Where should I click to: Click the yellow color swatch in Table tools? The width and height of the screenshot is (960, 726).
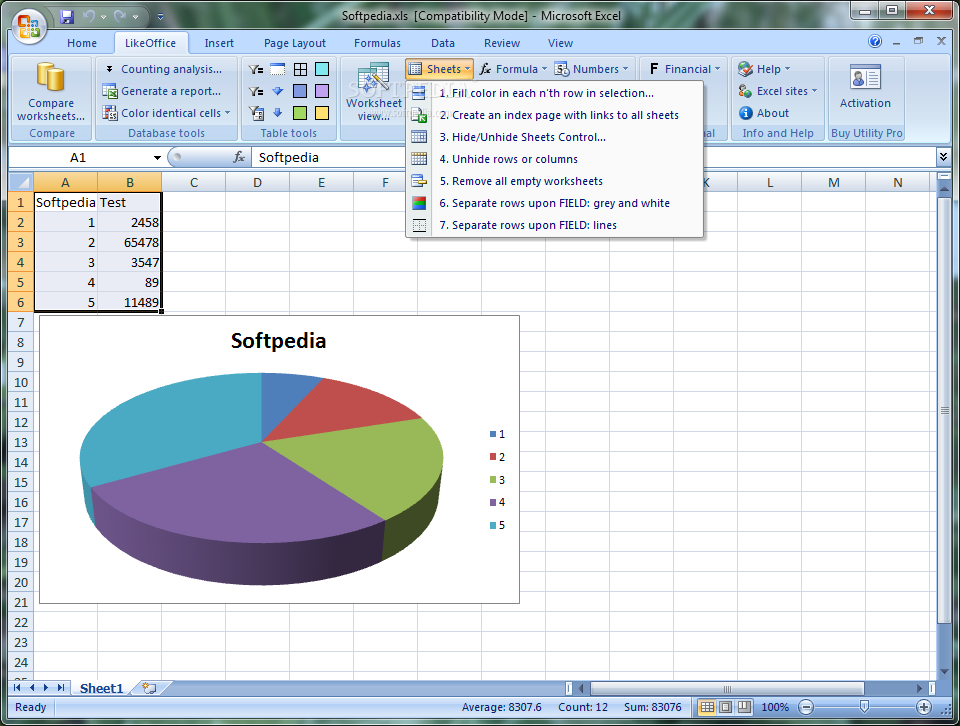point(322,113)
